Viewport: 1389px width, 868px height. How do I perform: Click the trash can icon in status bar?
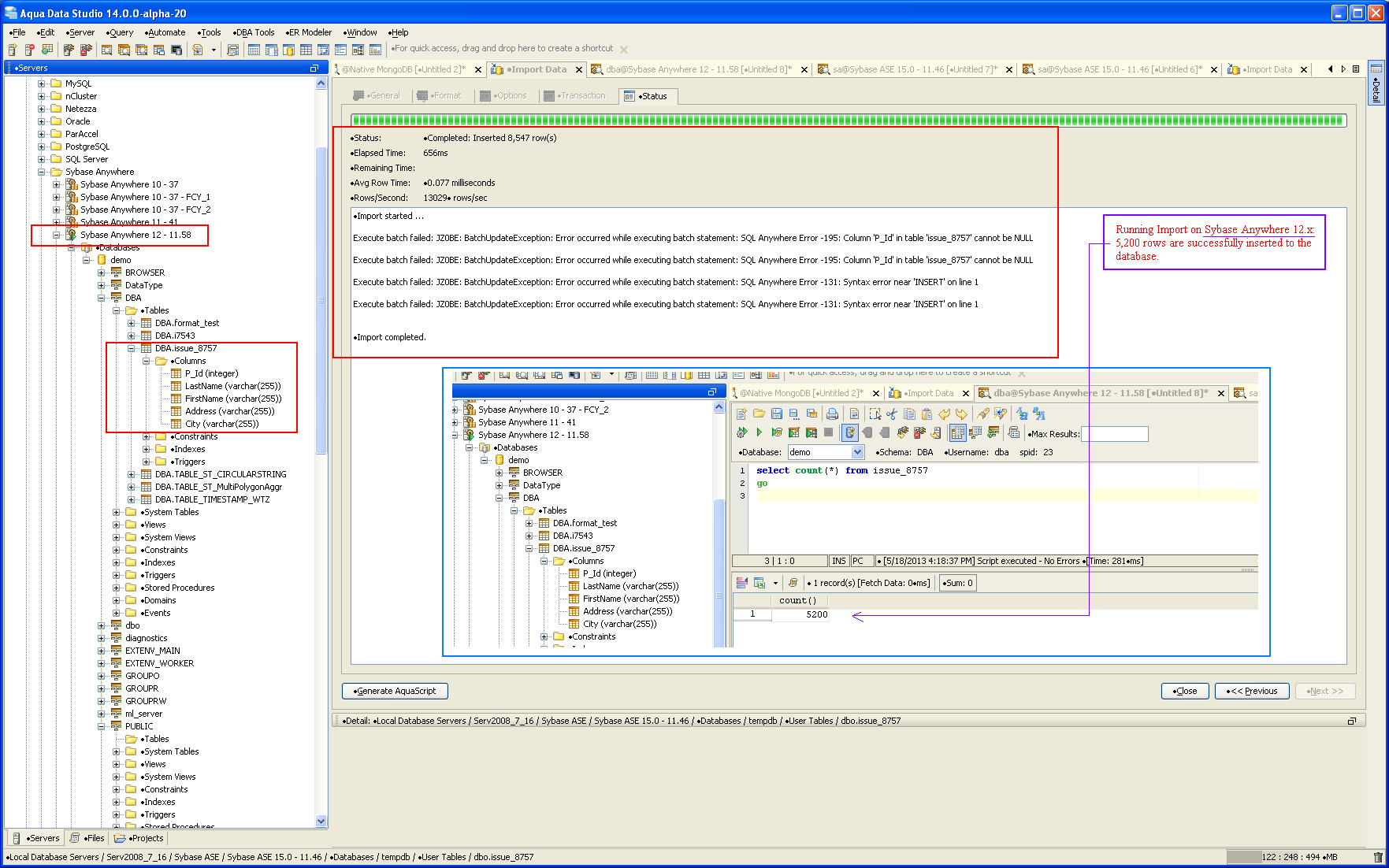tap(1378, 857)
